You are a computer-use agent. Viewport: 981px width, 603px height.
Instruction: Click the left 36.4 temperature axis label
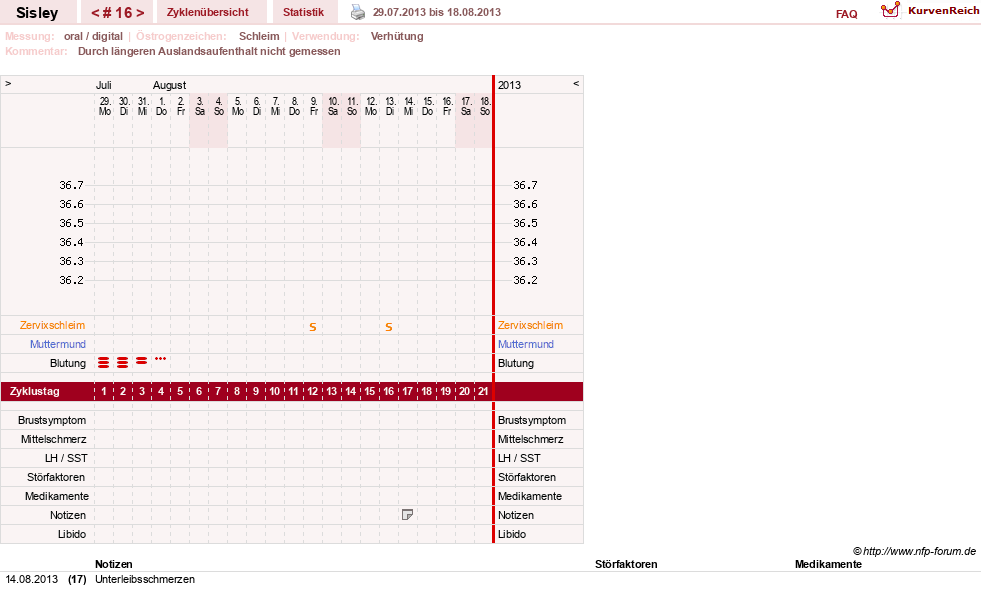[x=71, y=242]
